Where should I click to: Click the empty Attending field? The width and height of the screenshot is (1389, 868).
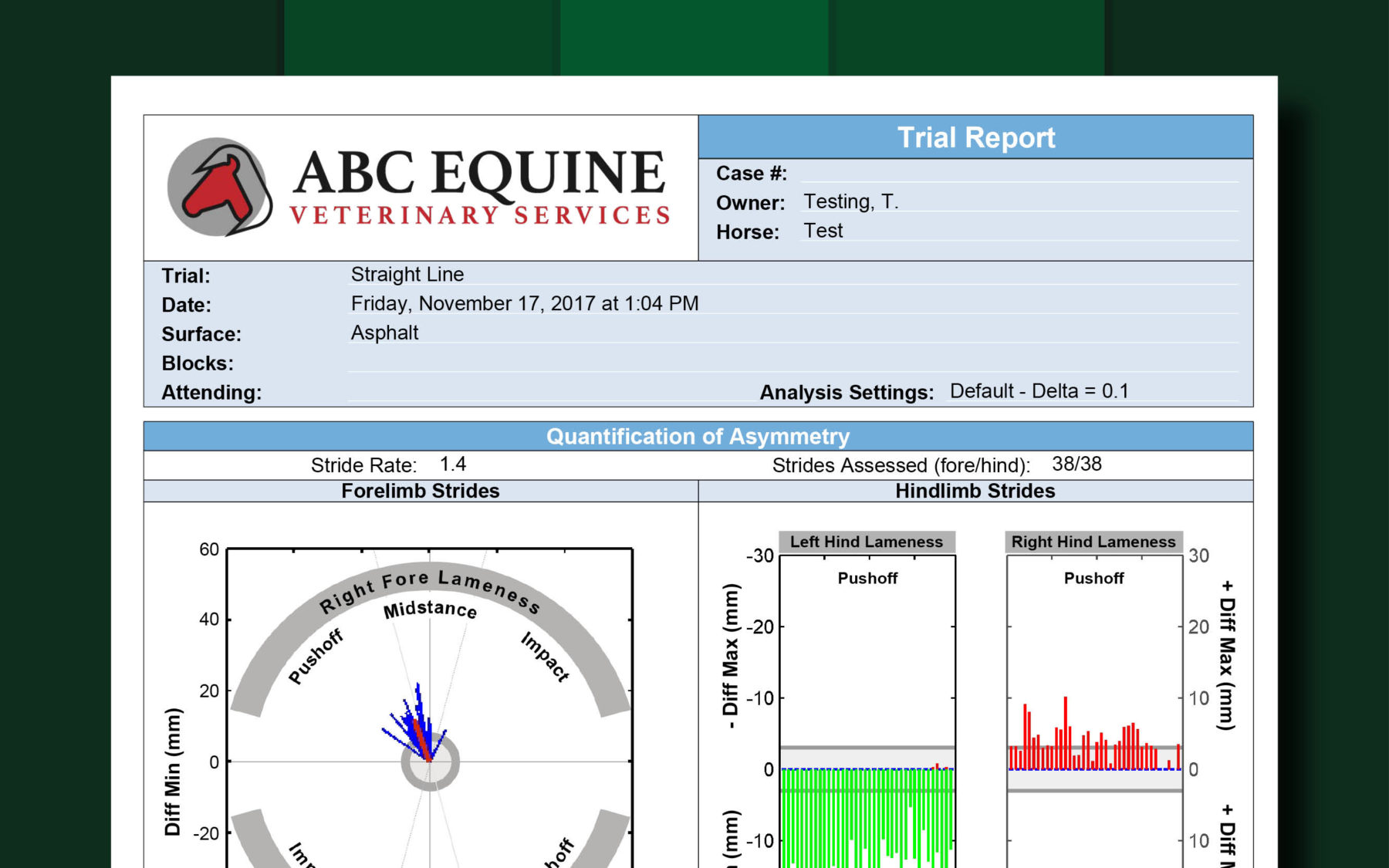tap(540, 392)
